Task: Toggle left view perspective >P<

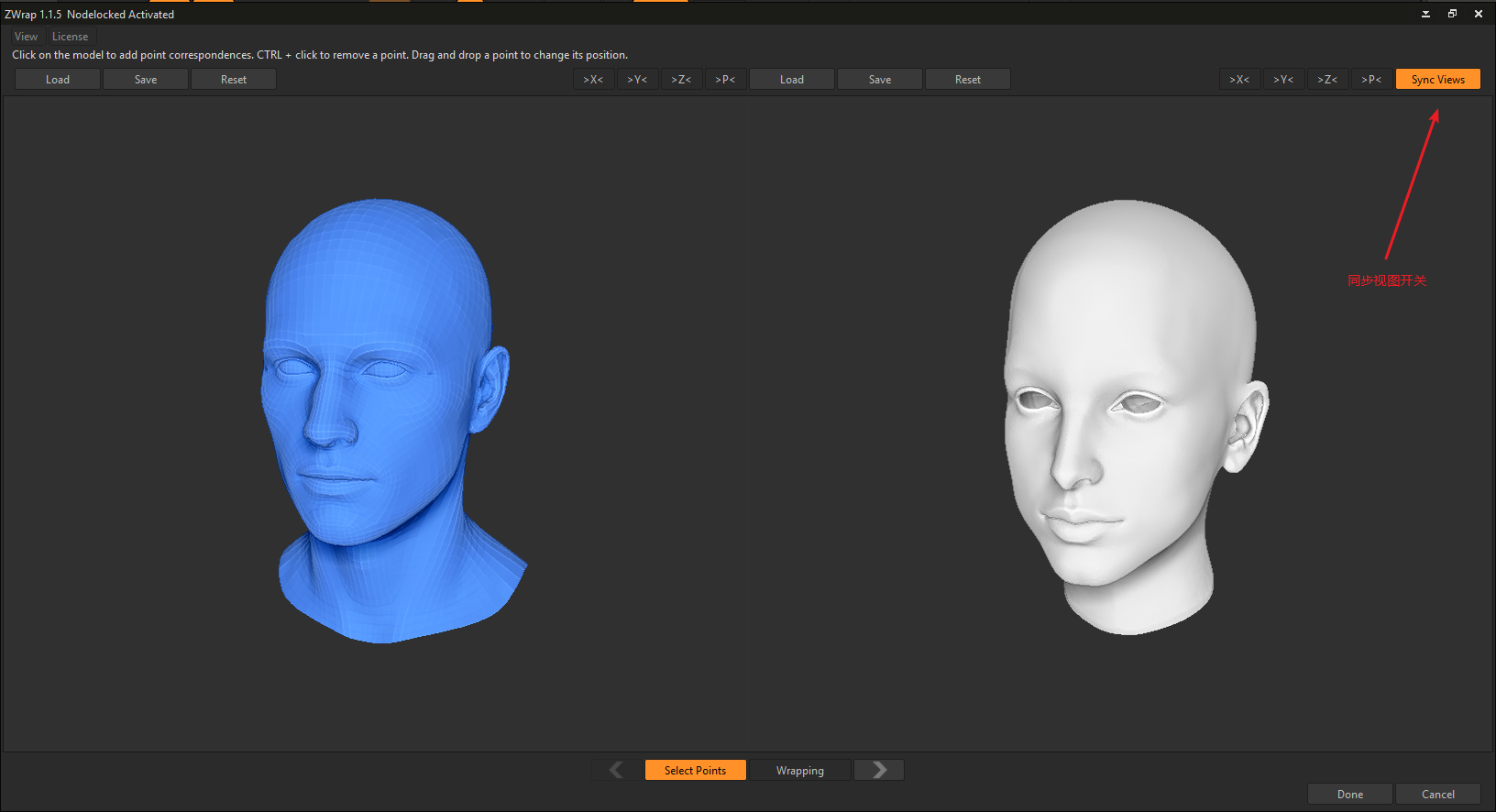Action: [x=725, y=80]
